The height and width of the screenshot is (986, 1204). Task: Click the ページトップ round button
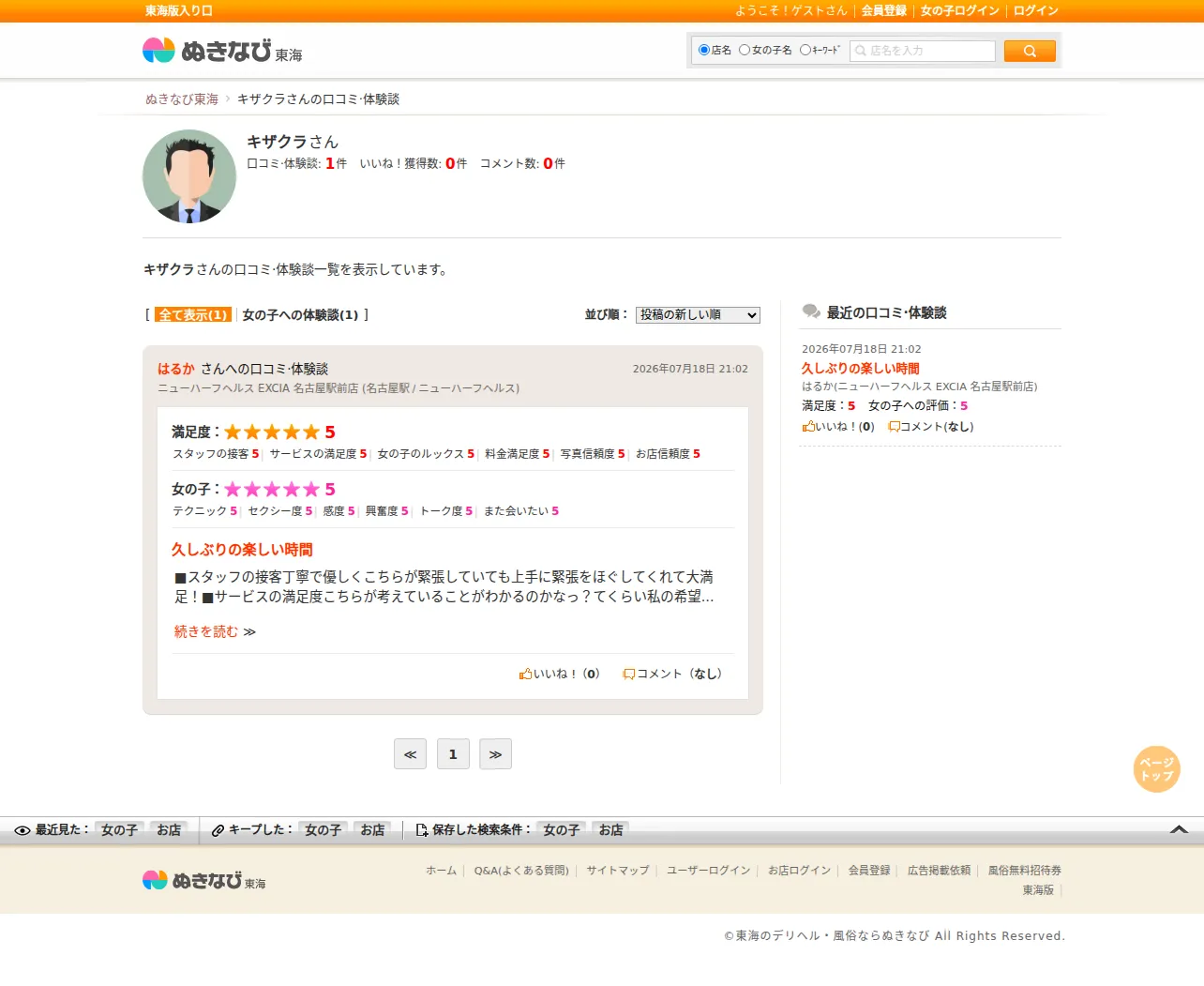click(1156, 769)
